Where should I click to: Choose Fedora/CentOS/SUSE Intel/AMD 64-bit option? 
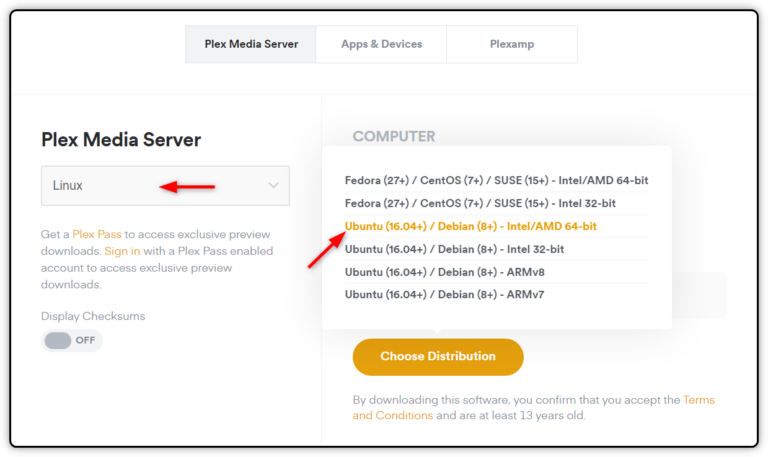tap(496, 180)
